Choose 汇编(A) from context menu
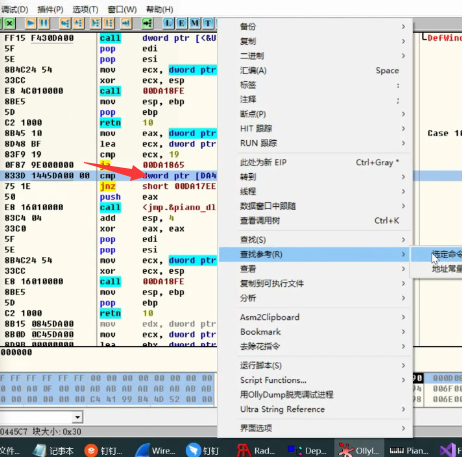This screenshot has height=457, width=462. [315, 70]
